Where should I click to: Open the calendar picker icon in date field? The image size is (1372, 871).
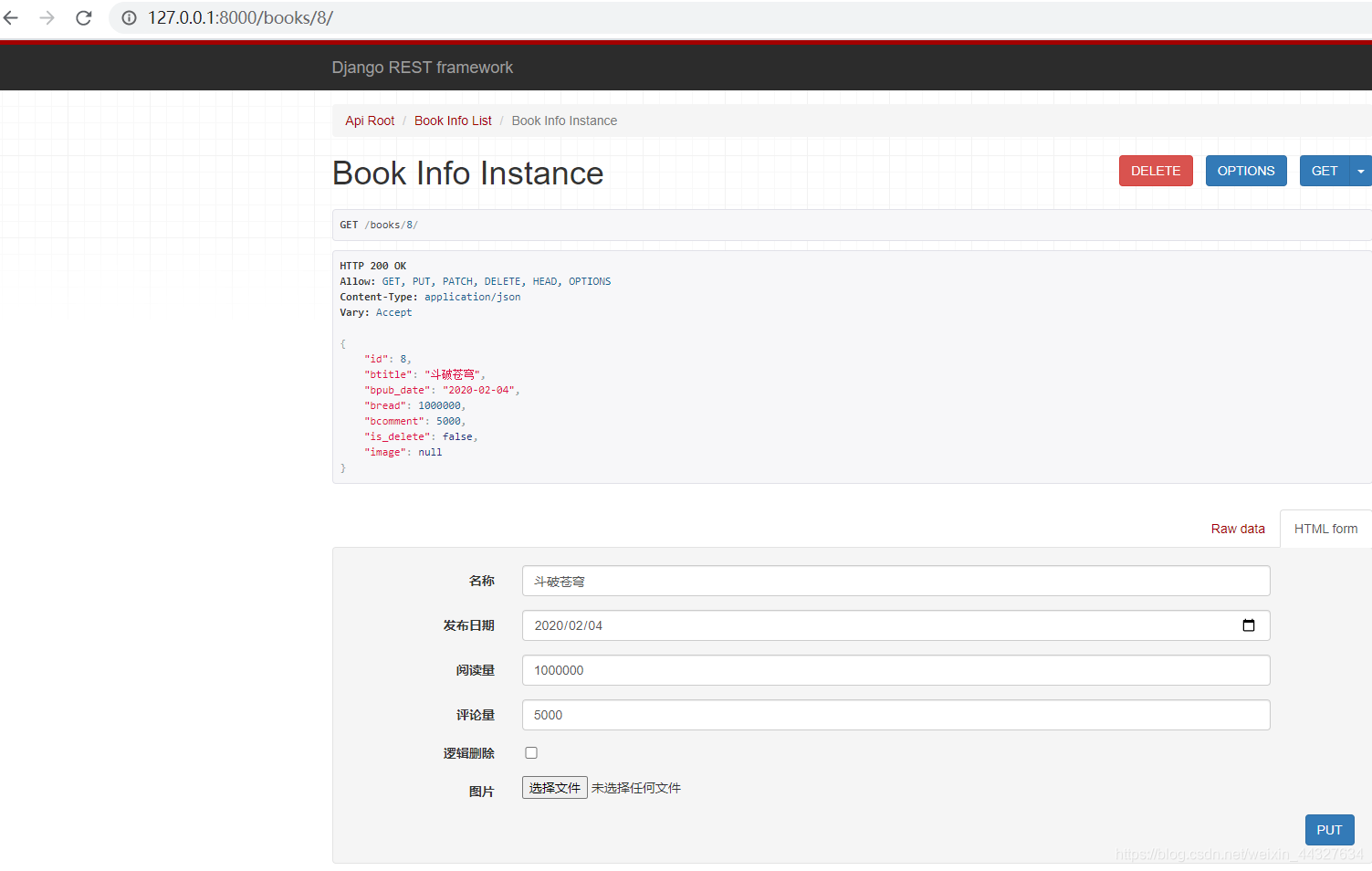1249,625
